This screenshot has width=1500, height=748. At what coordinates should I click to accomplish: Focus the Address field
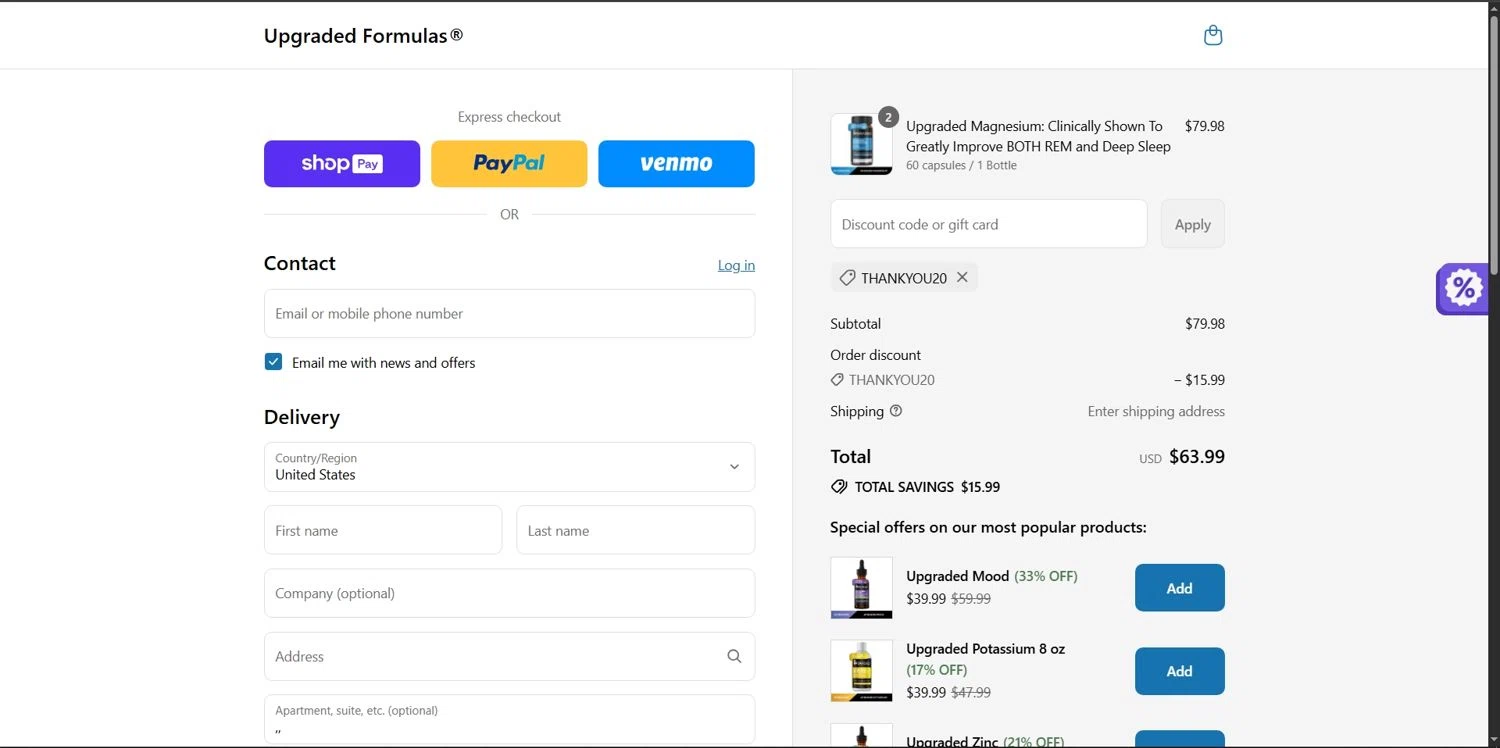[509, 656]
